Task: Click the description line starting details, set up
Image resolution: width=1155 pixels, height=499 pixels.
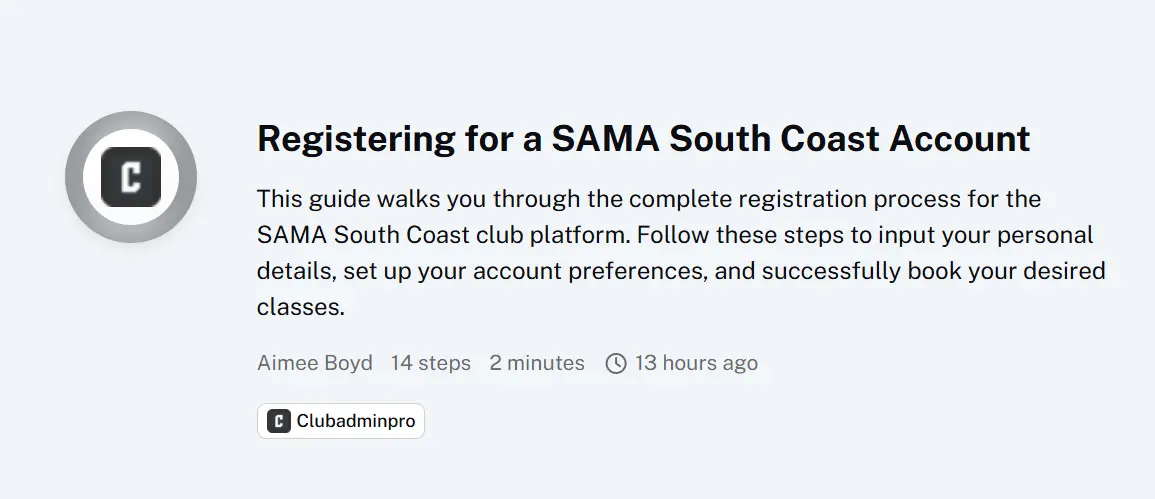Action: (681, 271)
